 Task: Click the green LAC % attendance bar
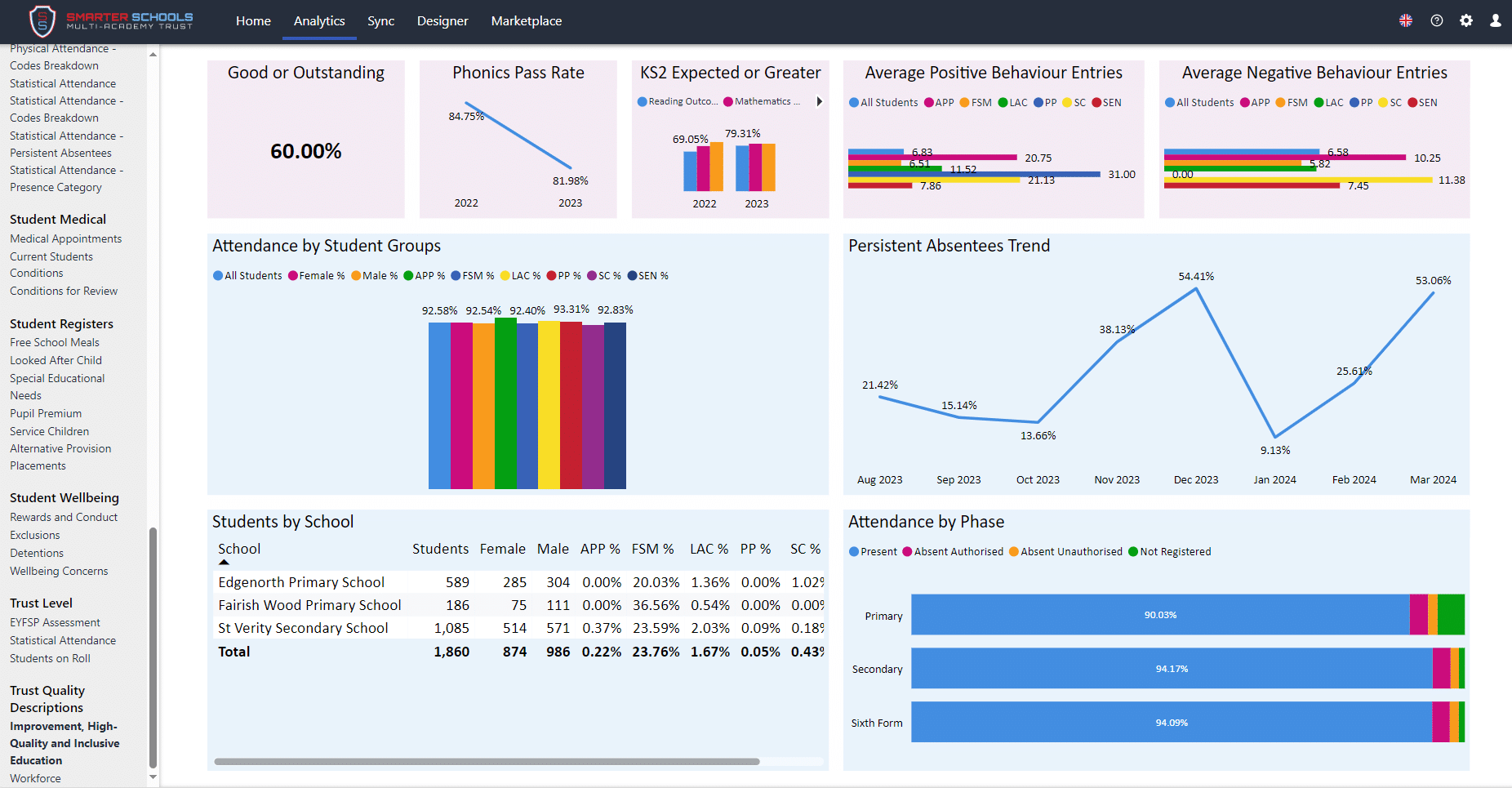pyautogui.click(x=505, y=404)
